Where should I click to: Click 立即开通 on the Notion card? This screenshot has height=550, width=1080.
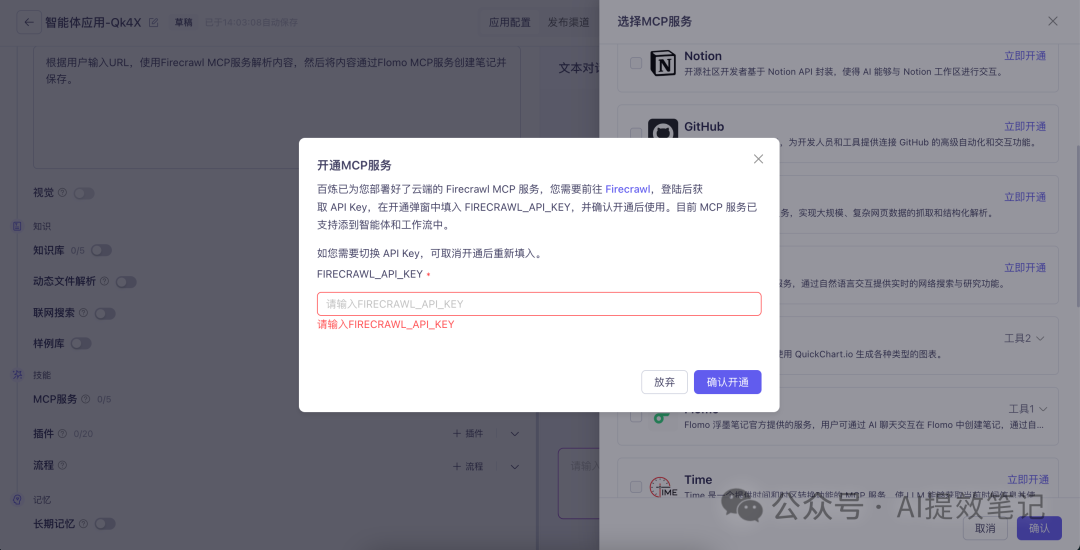tap(1025, 56)
